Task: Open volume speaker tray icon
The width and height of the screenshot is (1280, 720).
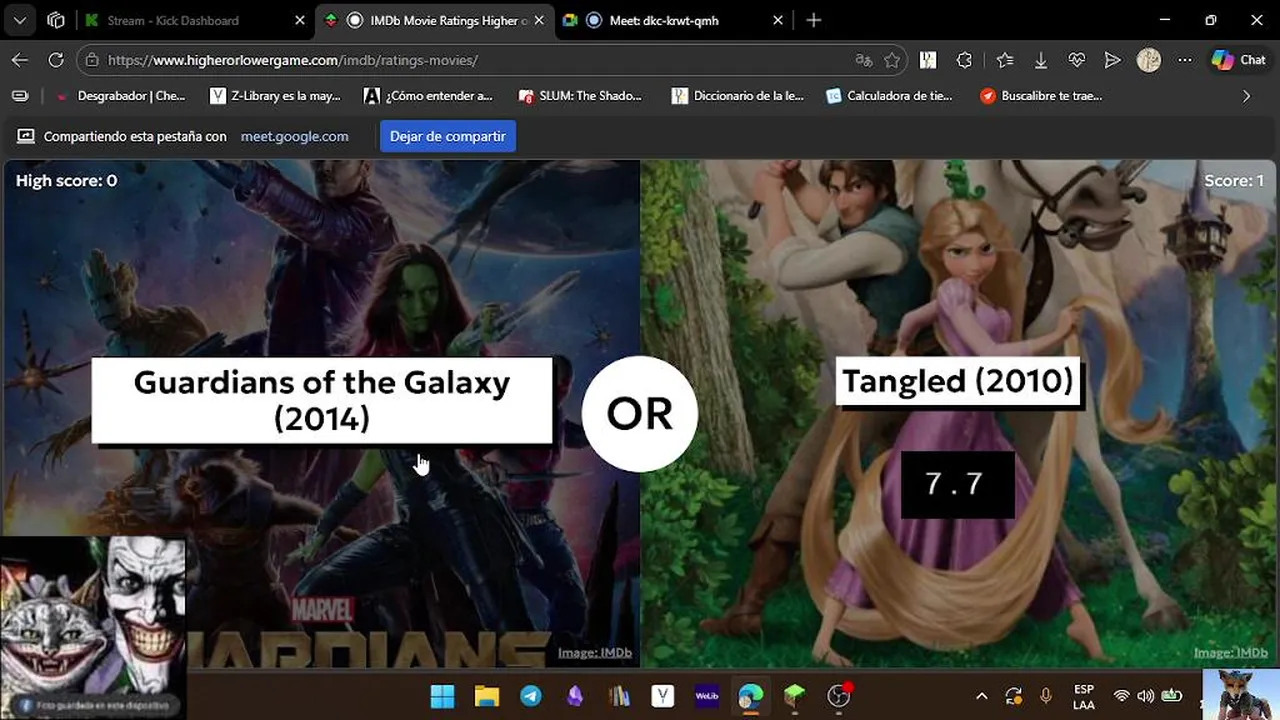Action: [1146, 696]
